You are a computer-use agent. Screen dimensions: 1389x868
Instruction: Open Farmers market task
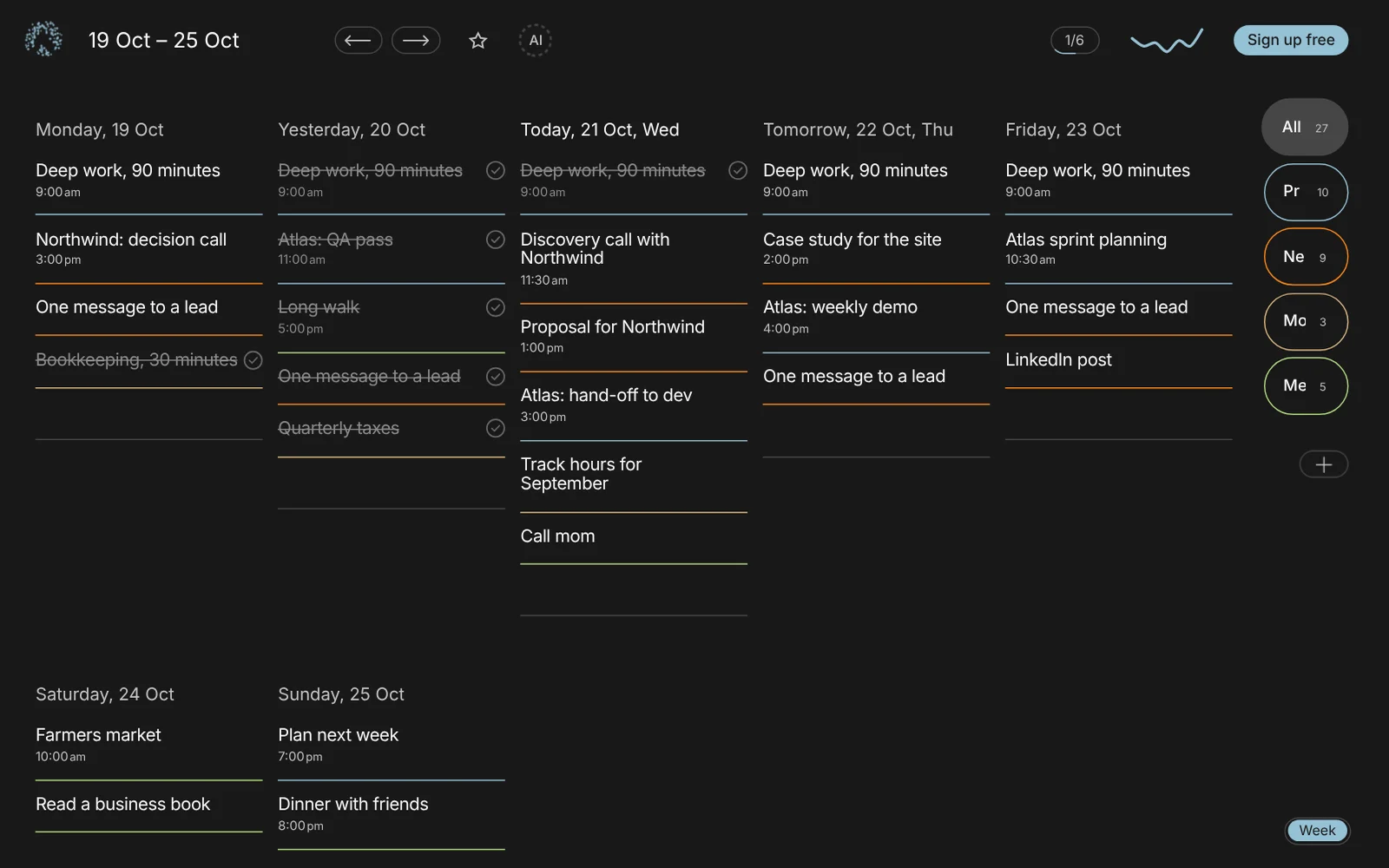148,745
